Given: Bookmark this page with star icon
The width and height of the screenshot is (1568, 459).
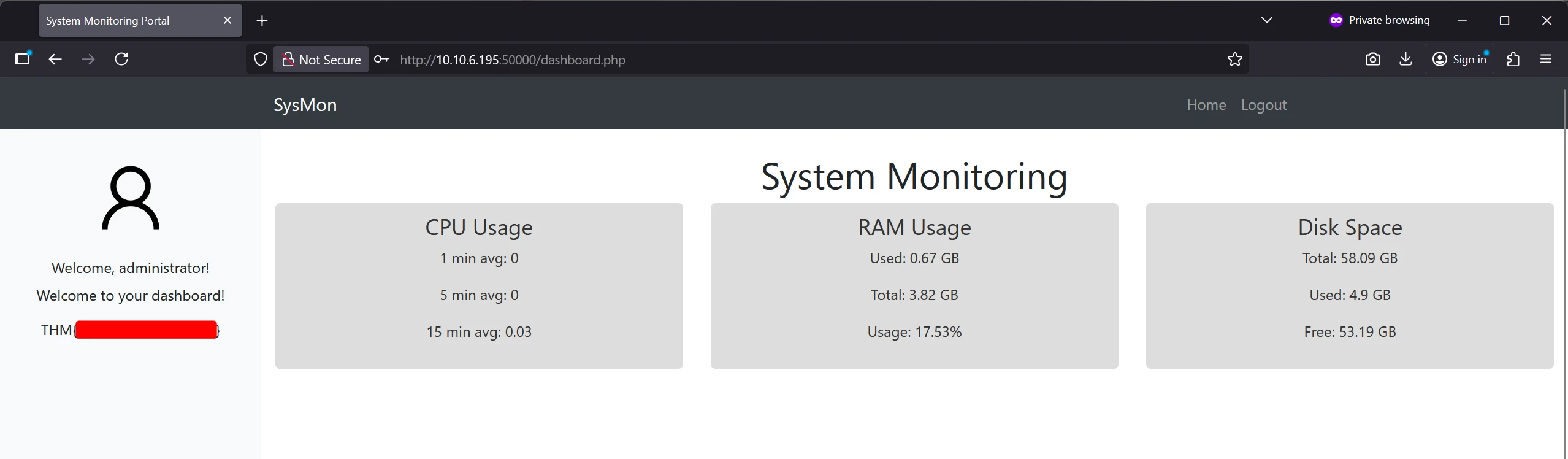Looking at the screenshot, I should (x=1234, y=60).
